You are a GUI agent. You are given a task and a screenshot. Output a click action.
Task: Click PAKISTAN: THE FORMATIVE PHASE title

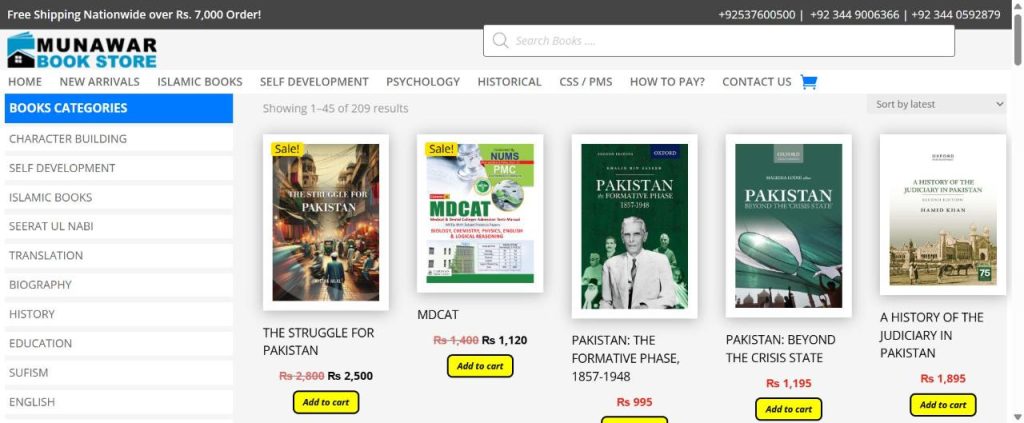click(x=626, y=358)
